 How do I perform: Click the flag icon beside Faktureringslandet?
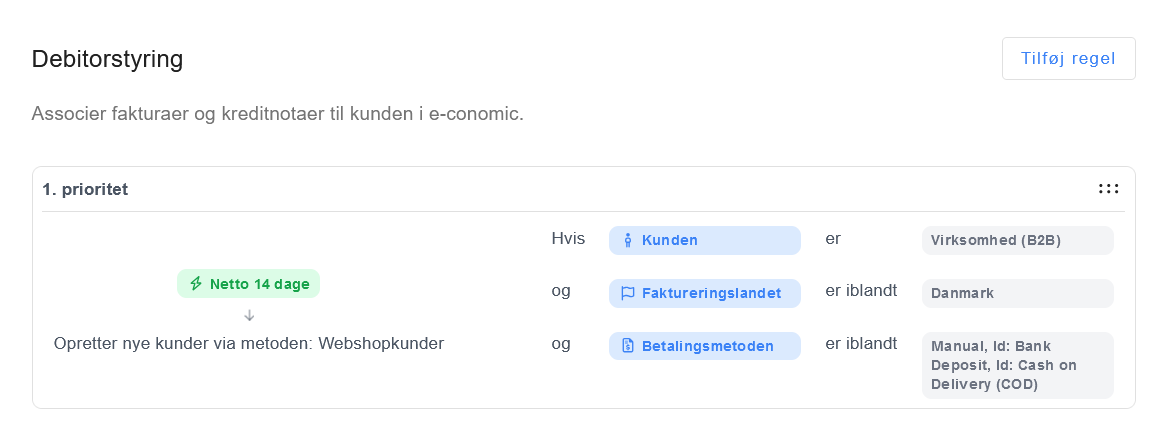pos(628,293)
